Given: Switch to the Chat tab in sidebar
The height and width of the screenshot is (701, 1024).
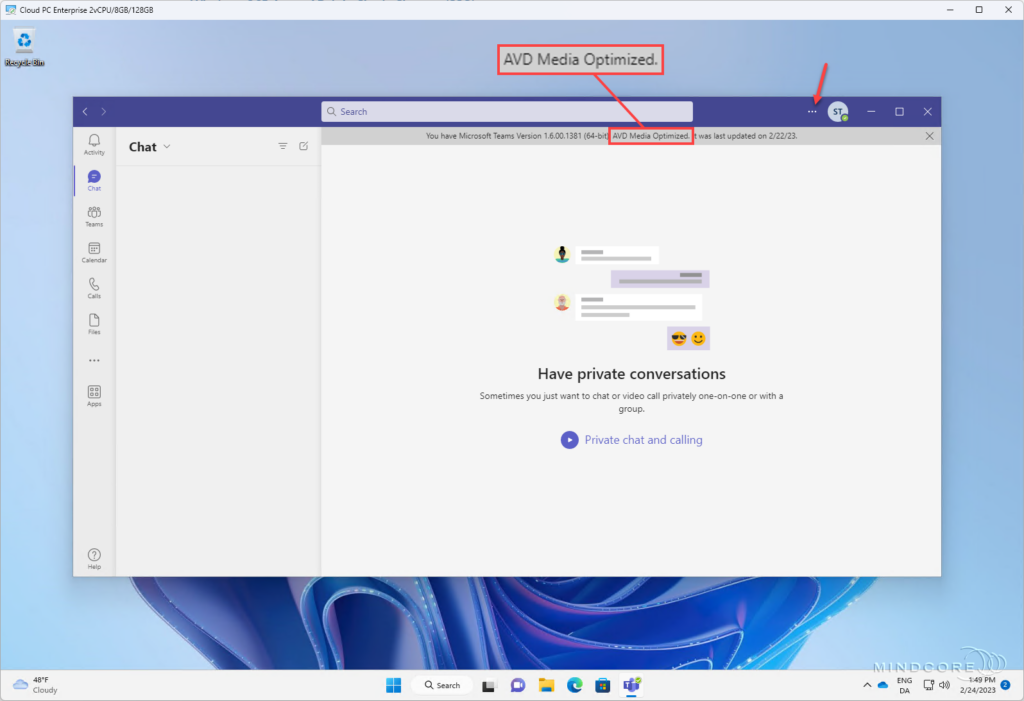Looking at the screenshot, I should (x=94, y=180).
